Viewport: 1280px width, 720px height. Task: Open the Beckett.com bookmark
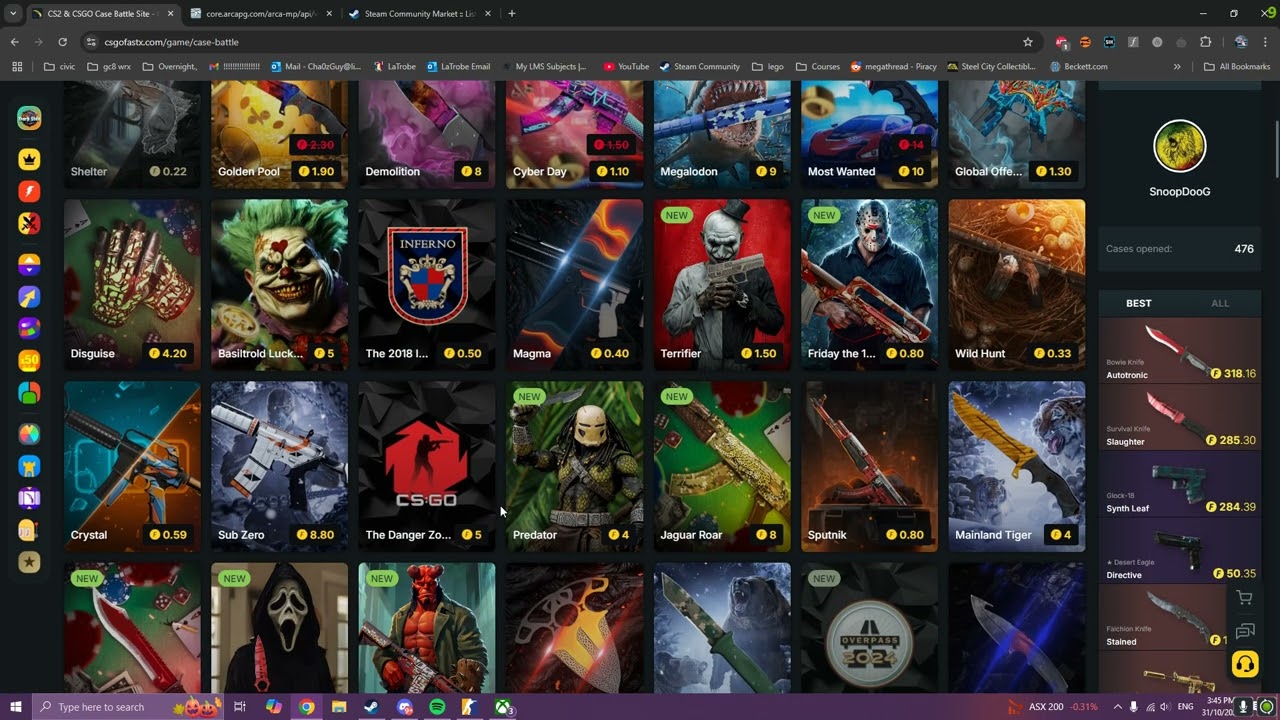pyautogui.click(x=1078, y=67)
